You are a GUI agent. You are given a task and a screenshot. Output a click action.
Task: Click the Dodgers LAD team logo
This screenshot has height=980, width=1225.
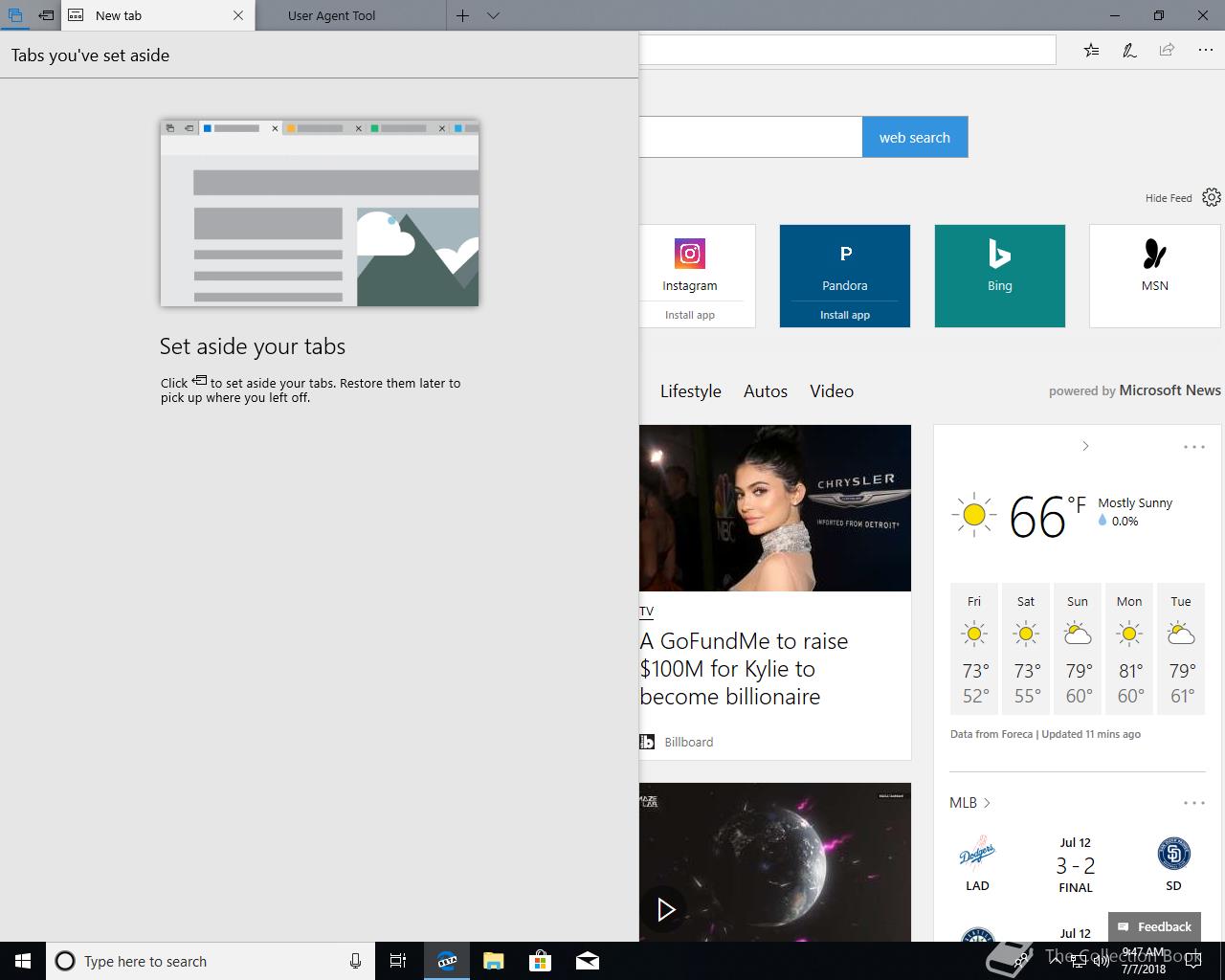point(977,853)
